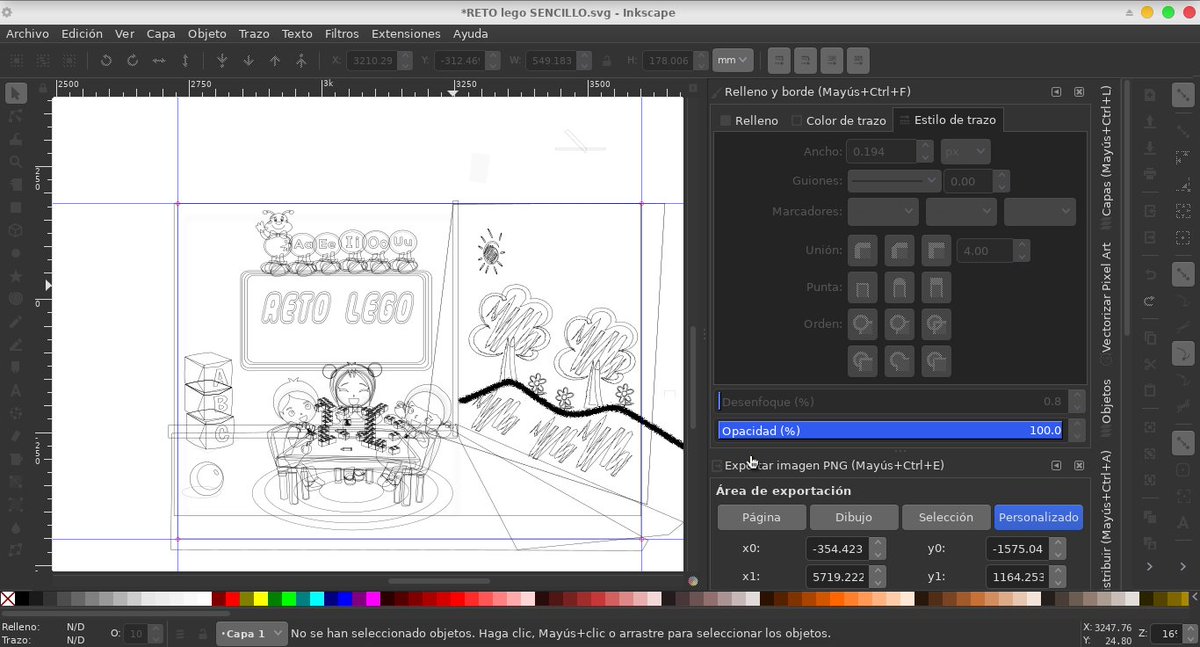The image size is (1200, 647).
Task: Open the mm units dropdown
Action: 732,60
